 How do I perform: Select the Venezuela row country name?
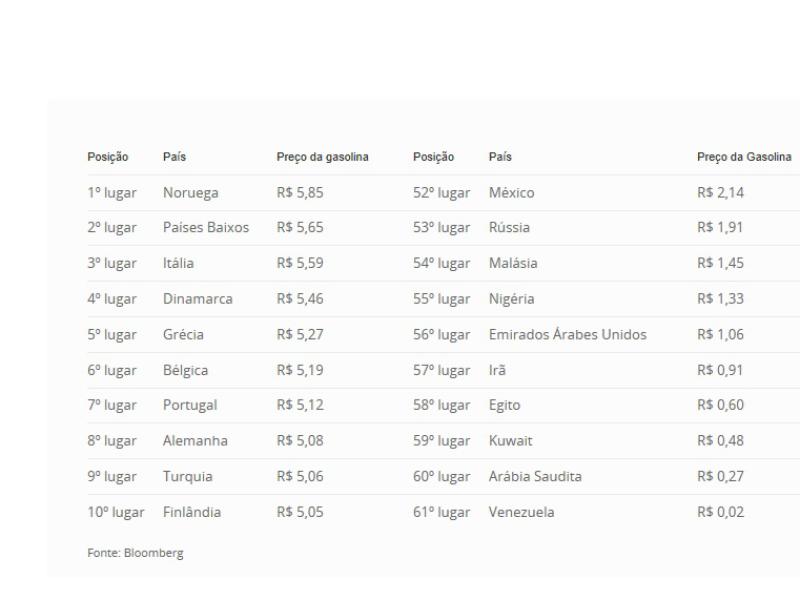pos(521,512)
